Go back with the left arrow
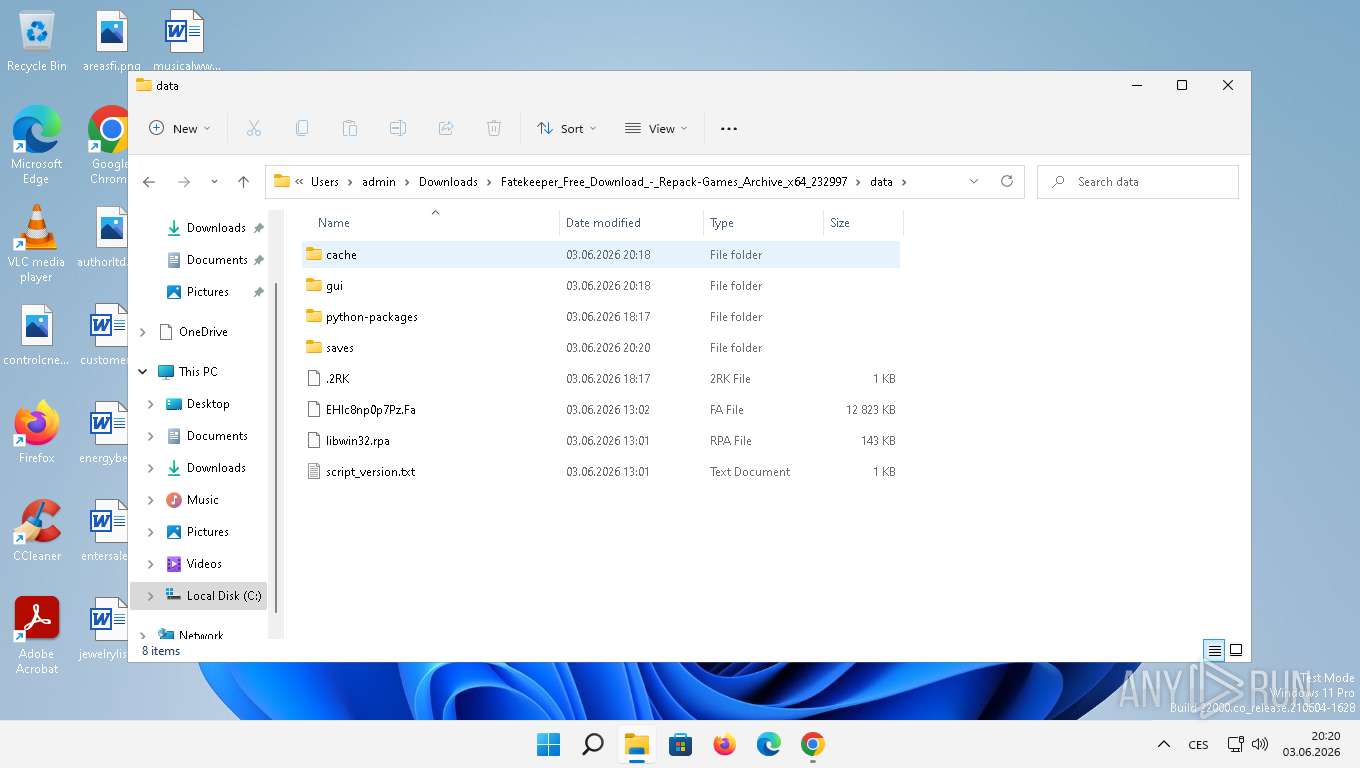 (149, 182)
